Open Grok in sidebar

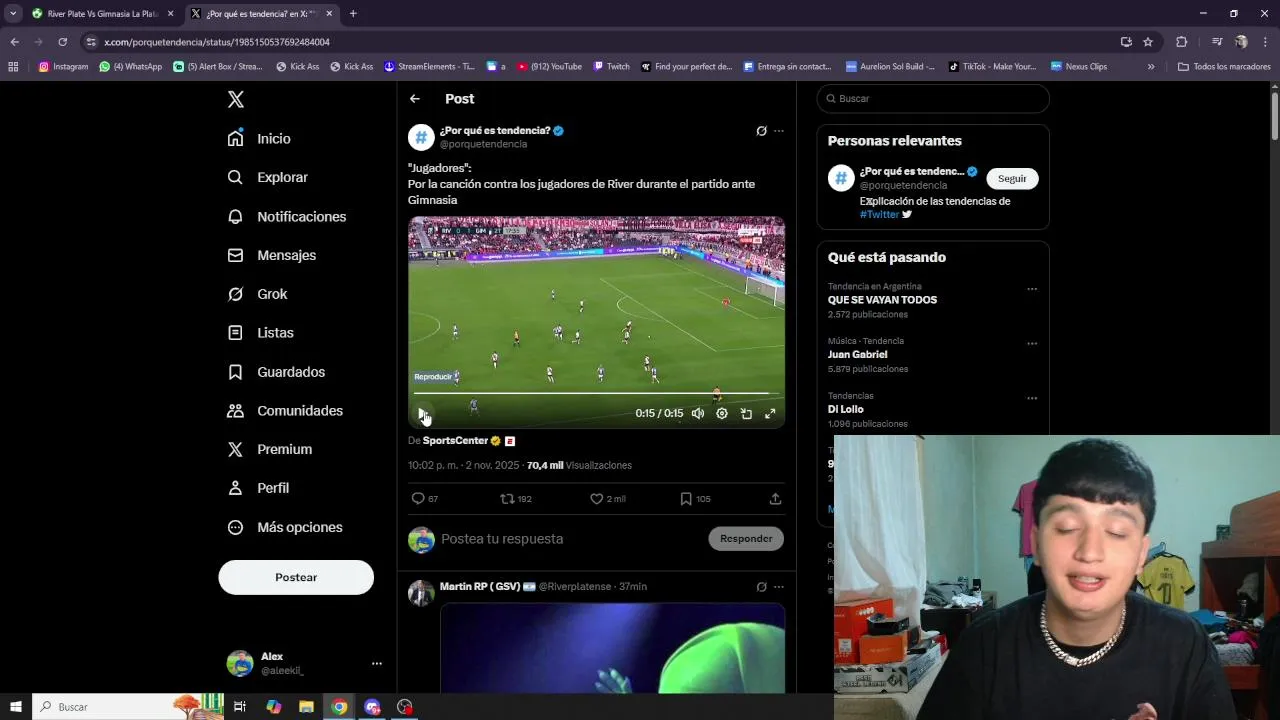coord(258,294)
